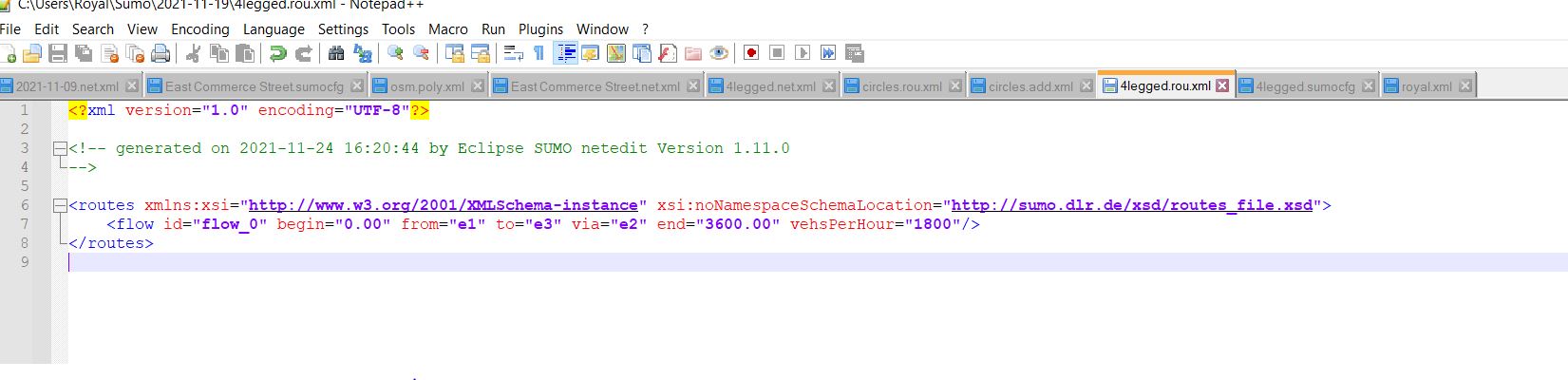Image resolution: width=1568 pixels, height=380 pixels.
Task: Switch to 4legged.net.xml tab
Action: [x=770, y=85]
